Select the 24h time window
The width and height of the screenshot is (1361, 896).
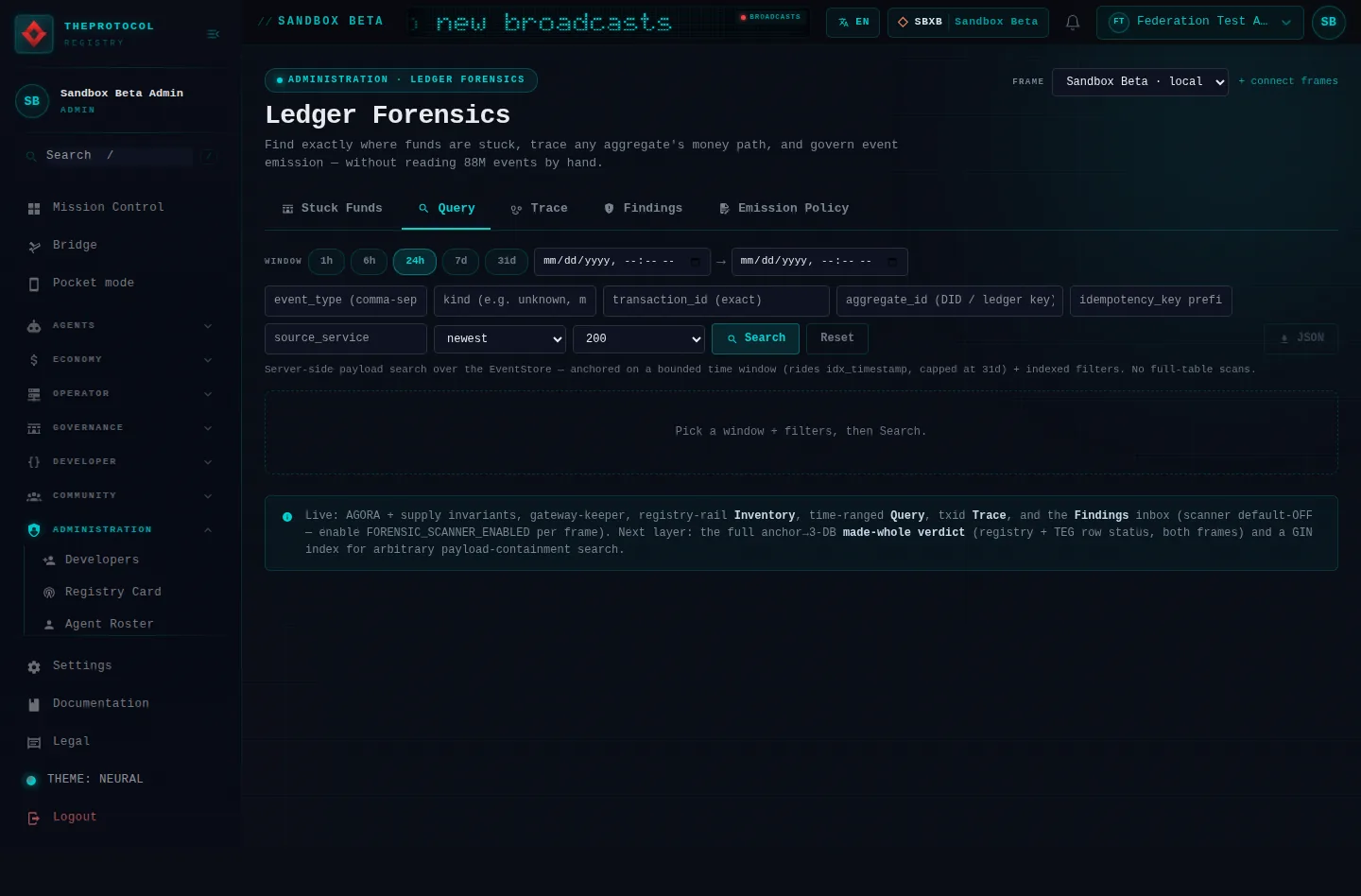click(x=415, y=261)
